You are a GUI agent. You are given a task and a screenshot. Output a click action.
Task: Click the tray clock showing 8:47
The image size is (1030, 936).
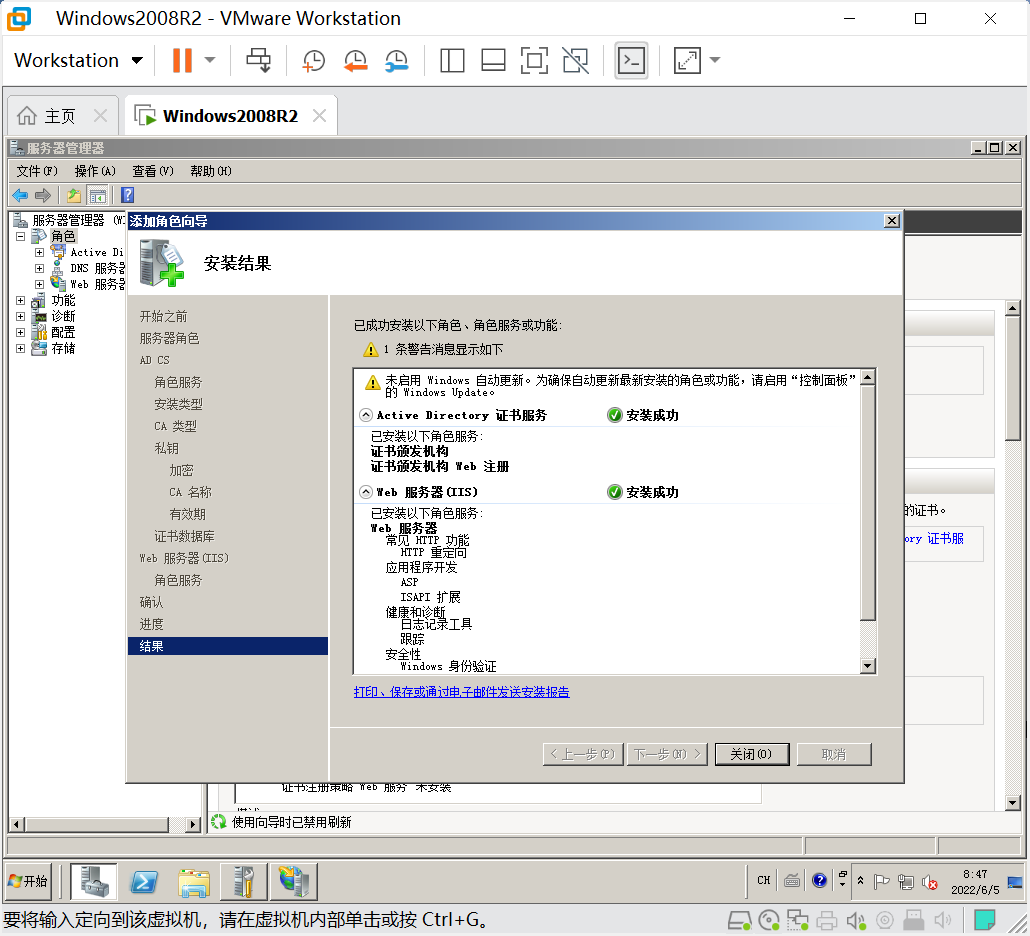click(975, 881)
